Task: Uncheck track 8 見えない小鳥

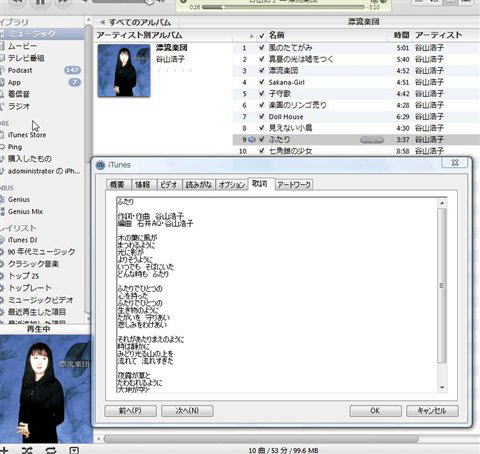Action: 262,128
